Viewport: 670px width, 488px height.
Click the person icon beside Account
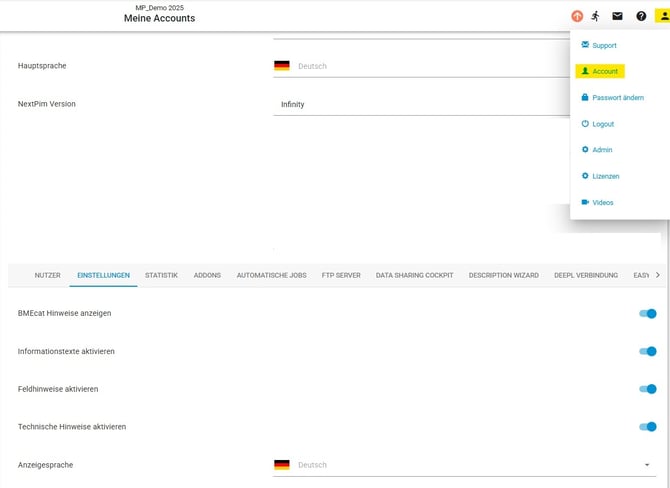[585, 71]
